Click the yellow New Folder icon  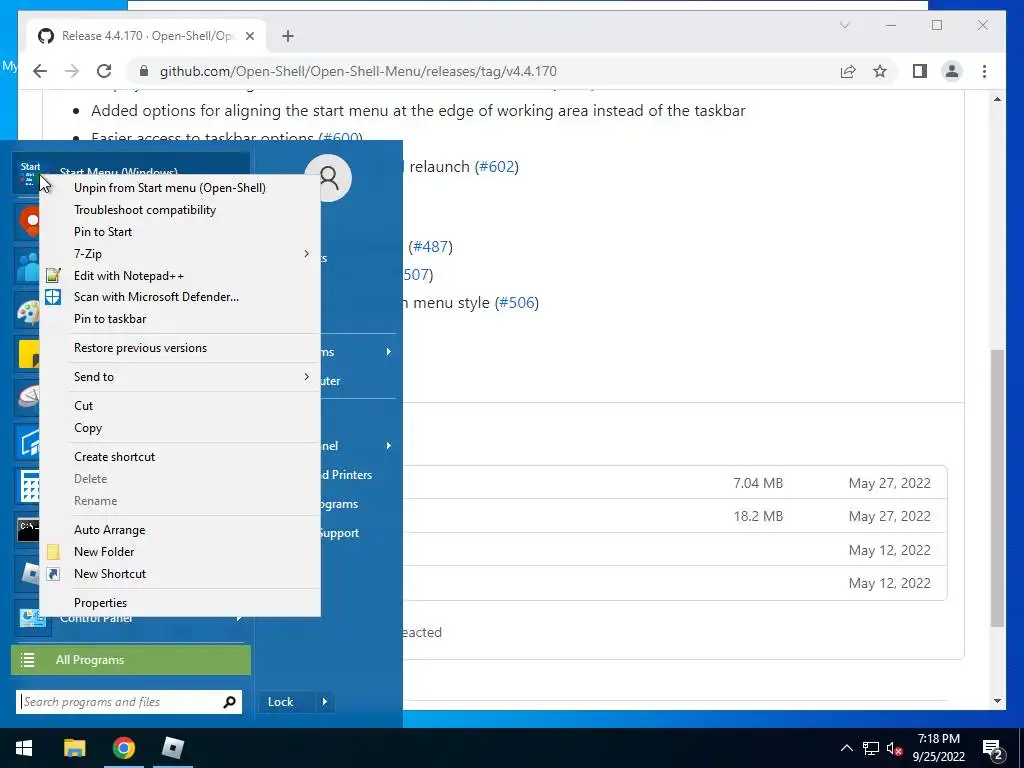tap(54, 552)
